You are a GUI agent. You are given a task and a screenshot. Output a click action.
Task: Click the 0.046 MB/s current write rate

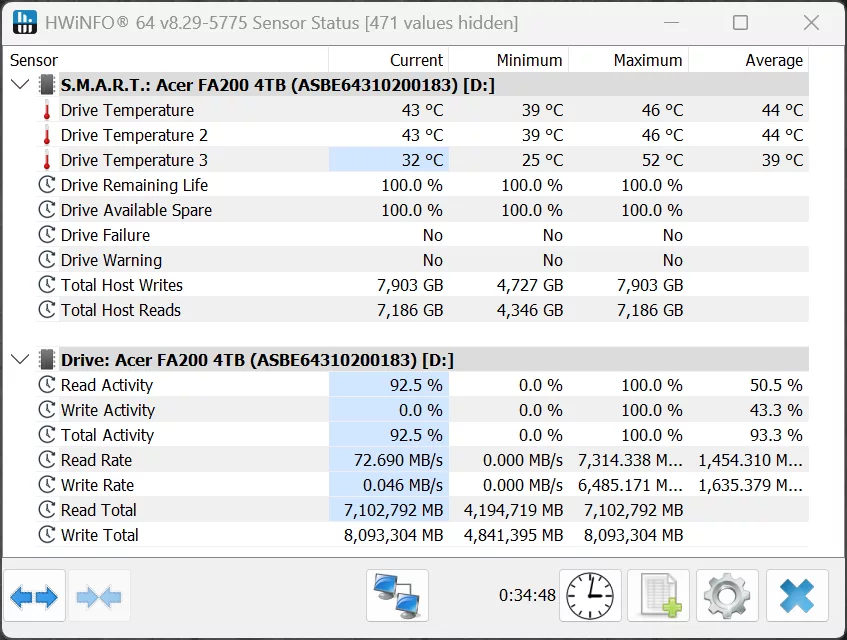point(402,484)
